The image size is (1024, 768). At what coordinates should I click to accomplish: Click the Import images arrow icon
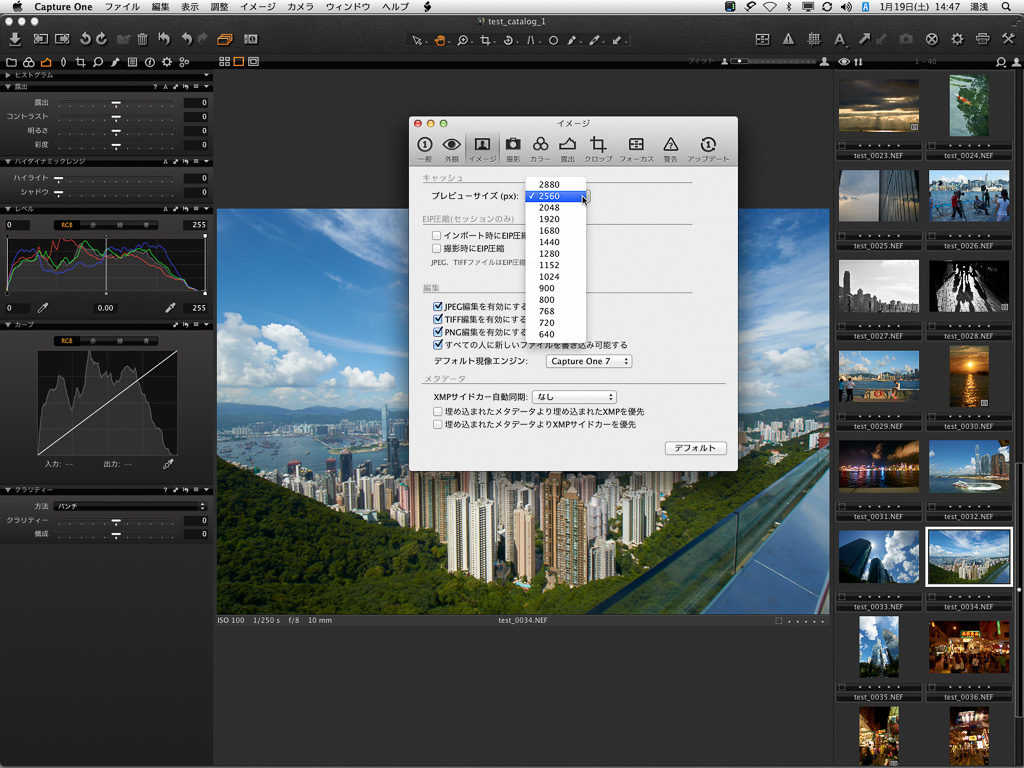(15, 39)
